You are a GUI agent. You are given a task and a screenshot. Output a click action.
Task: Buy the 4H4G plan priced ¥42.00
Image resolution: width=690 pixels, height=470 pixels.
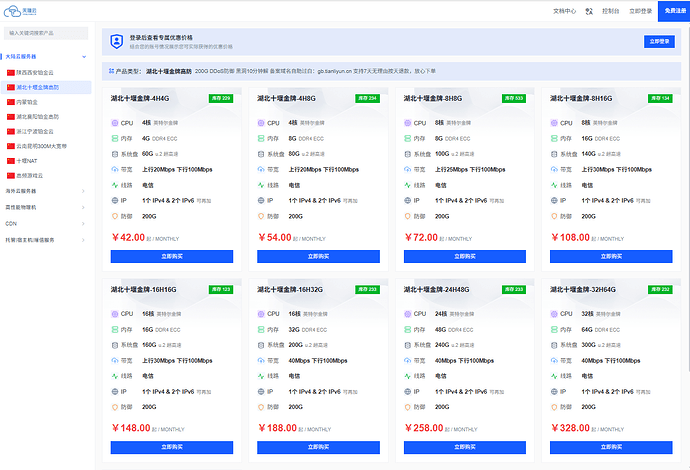(172, 257)
